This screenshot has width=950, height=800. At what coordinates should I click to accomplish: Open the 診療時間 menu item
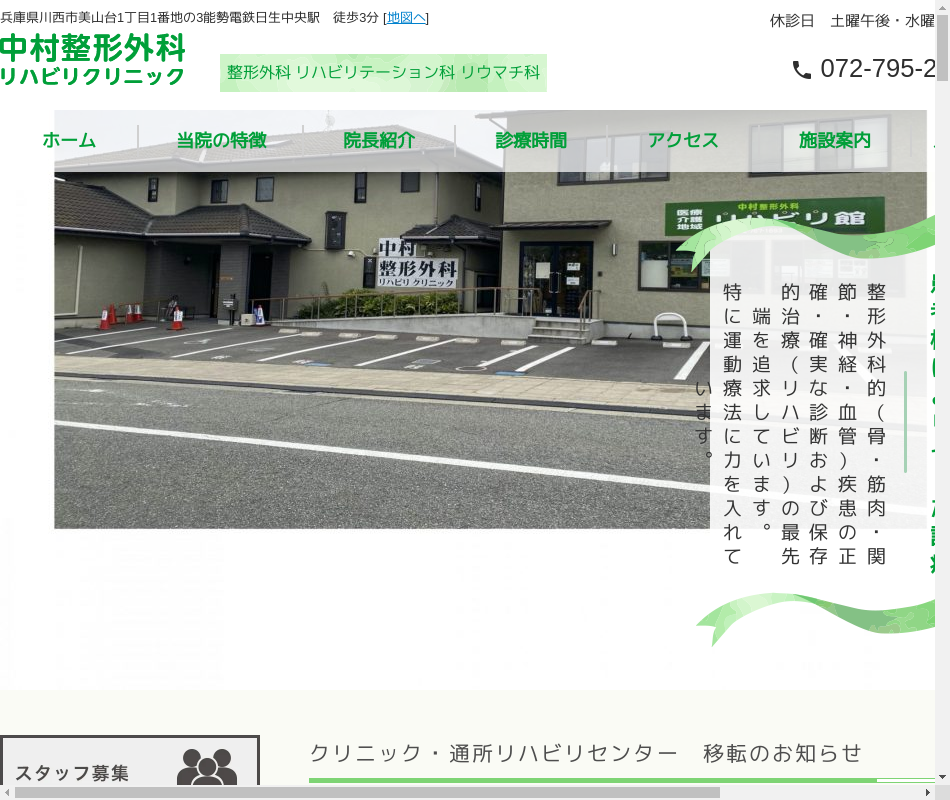coord(531,140)
